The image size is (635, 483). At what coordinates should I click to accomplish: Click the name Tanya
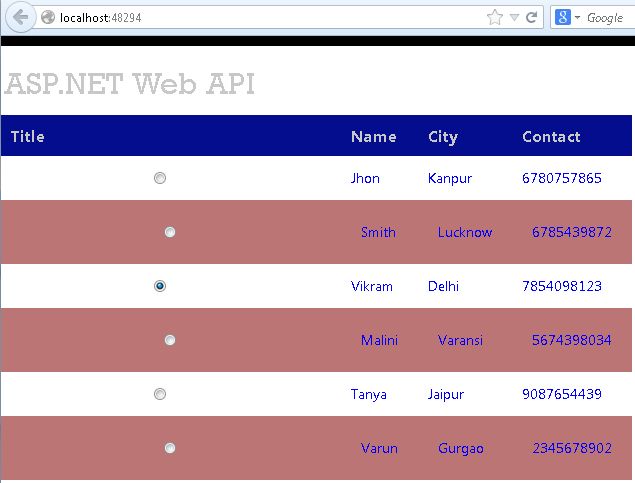click(x=368, y=394)
